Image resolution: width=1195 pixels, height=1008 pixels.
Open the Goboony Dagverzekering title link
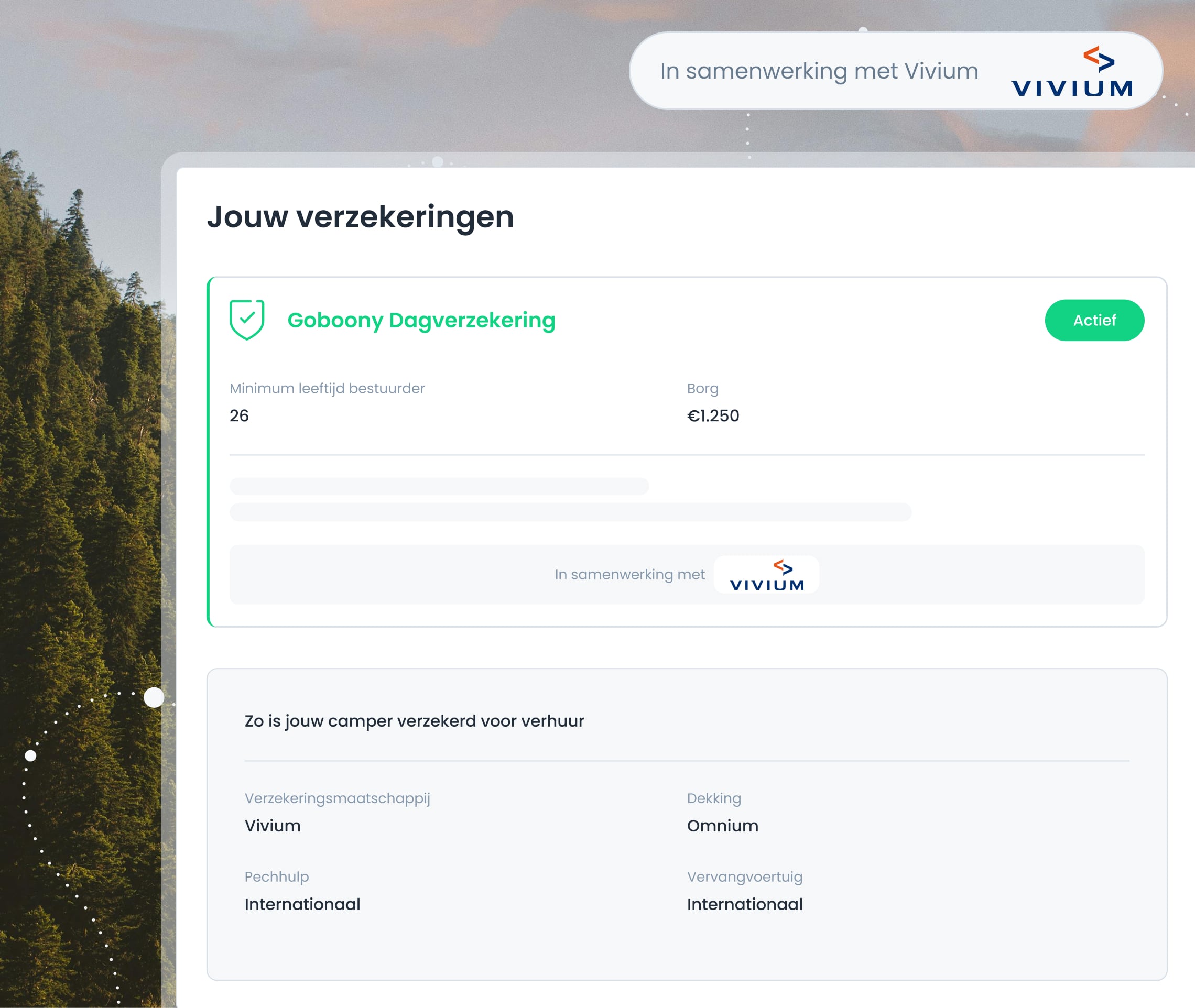[421, 321]
